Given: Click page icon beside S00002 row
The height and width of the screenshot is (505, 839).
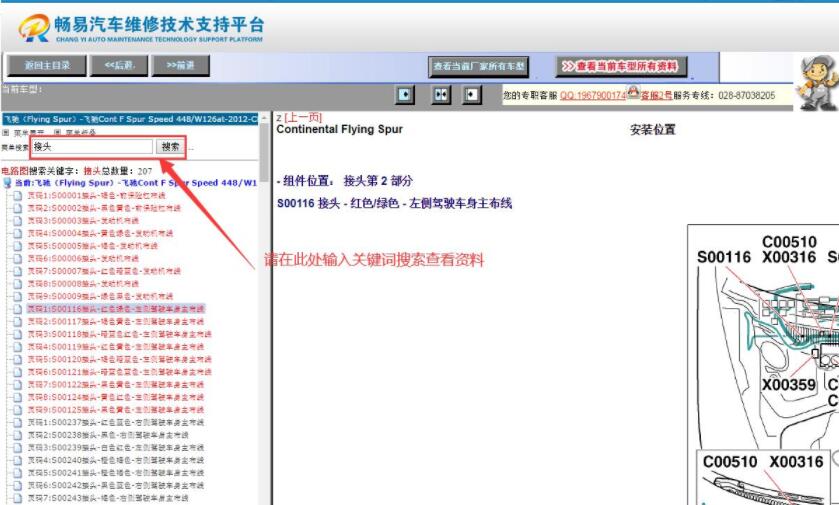Looking at the screenshot, I should click(18, 208).
